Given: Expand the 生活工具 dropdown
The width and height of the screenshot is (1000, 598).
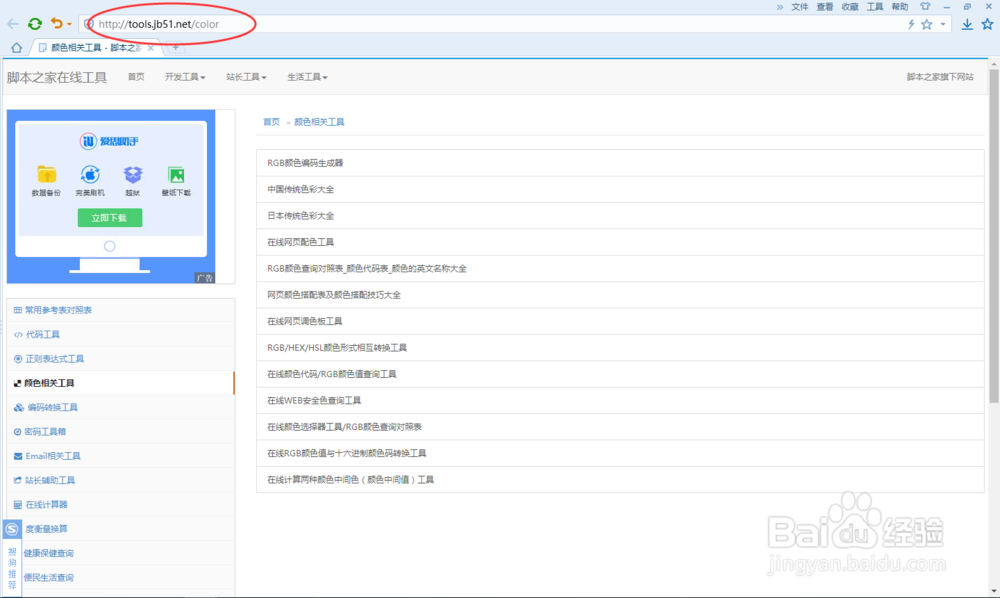Looking at the screenshot, I should click(x=307, y=75).
